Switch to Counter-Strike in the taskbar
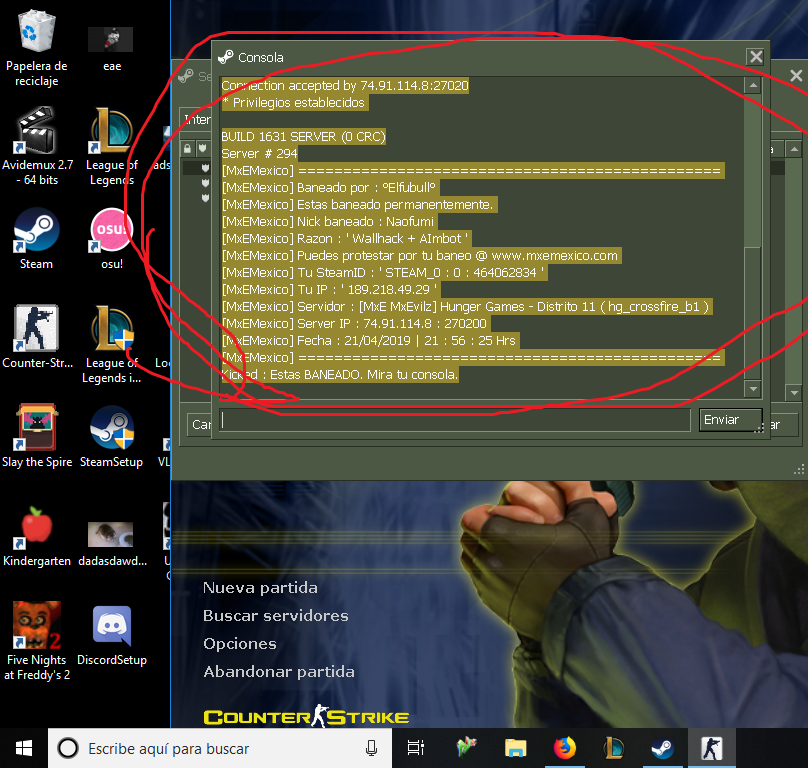Viewport: 808px width, 768px height. click(712, 748)
